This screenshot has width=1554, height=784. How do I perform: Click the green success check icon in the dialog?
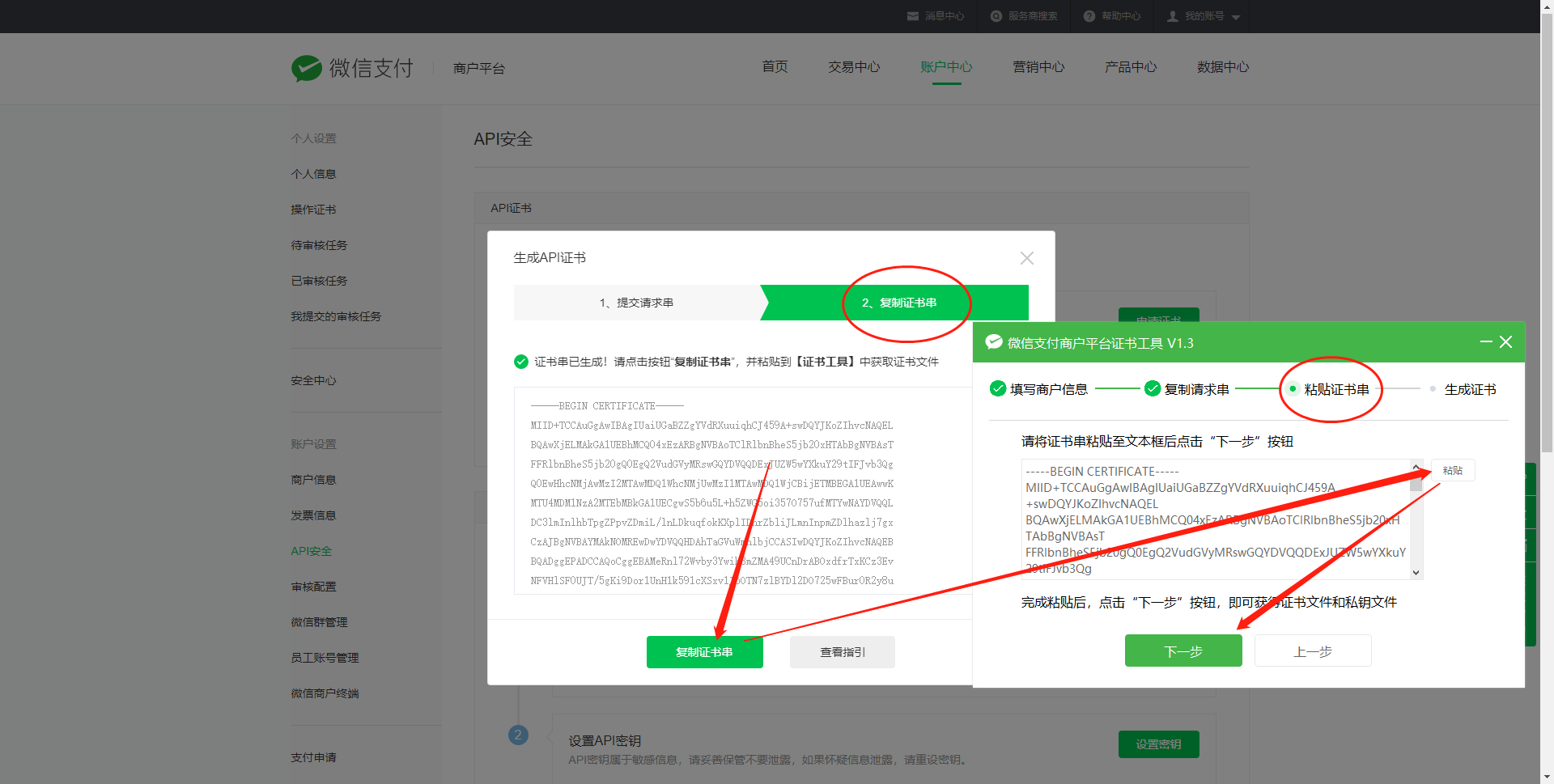[521, 362]
